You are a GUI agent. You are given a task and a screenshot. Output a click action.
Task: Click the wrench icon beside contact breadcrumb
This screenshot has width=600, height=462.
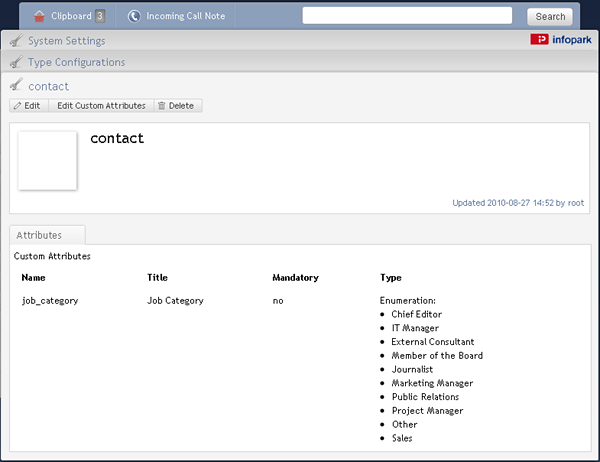tap(16, 85)
